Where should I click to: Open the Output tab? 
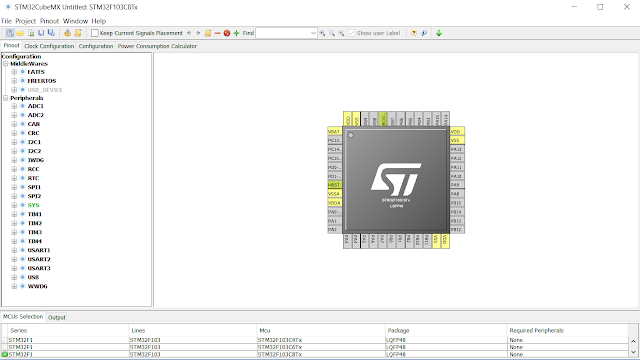point(57,317)
